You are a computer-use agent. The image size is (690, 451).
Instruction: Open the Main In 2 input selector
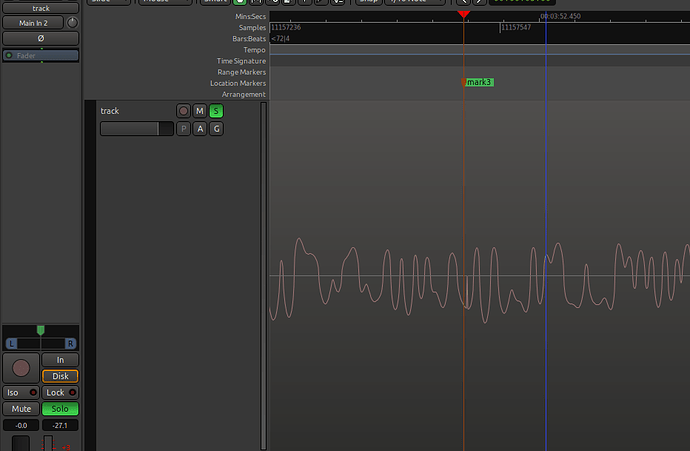(33, 23)
